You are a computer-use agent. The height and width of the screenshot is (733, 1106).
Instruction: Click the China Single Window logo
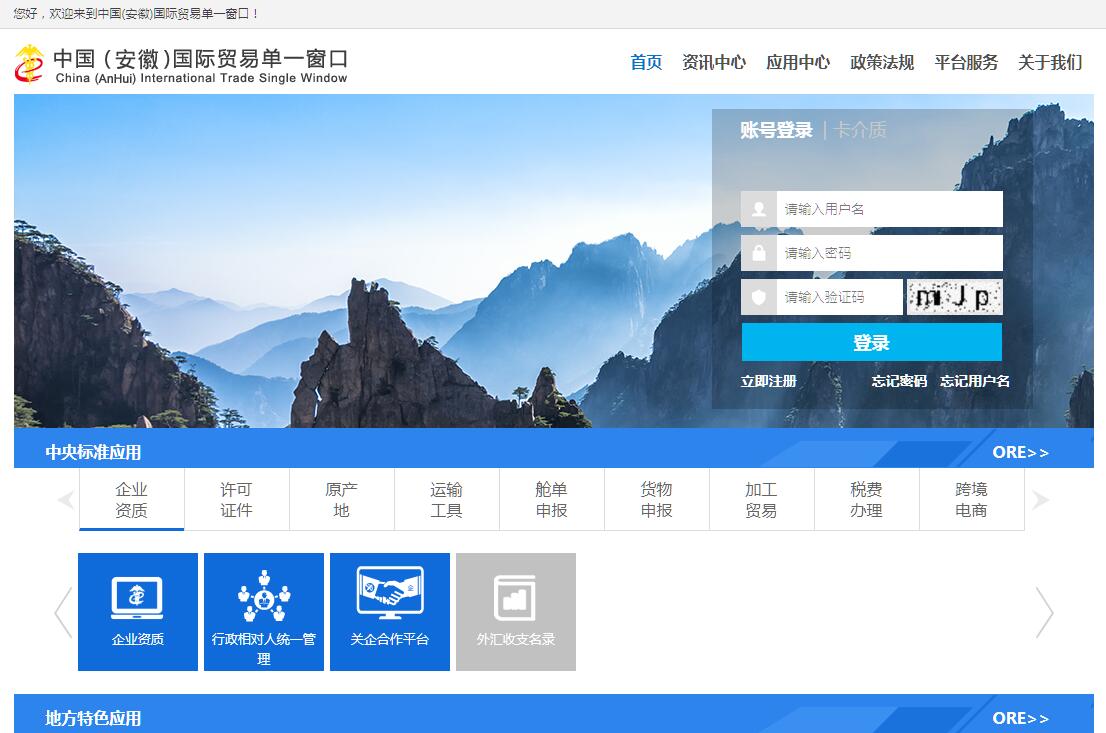[x=181, y=64]
